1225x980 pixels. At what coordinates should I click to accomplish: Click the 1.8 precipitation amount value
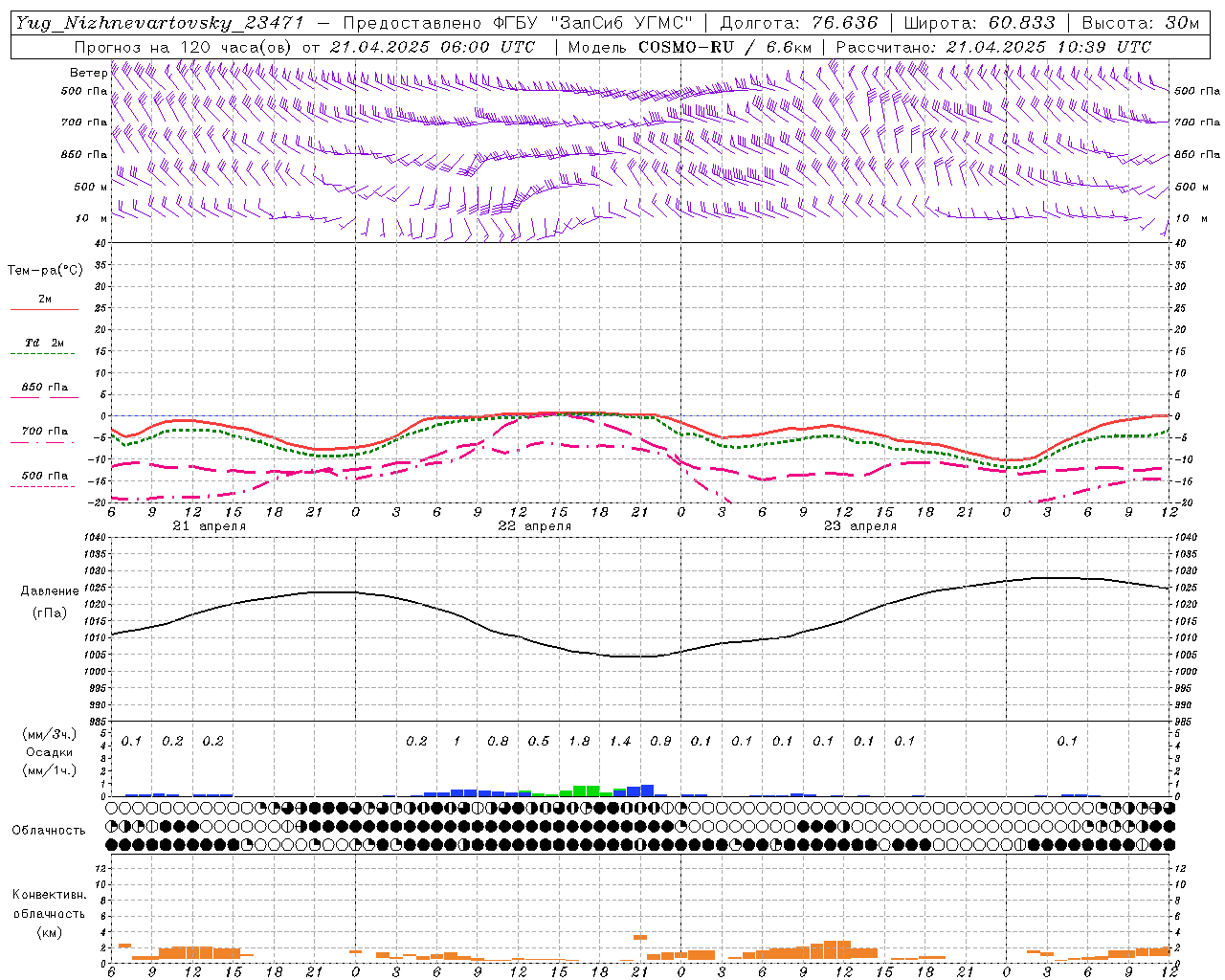(579, 741)
